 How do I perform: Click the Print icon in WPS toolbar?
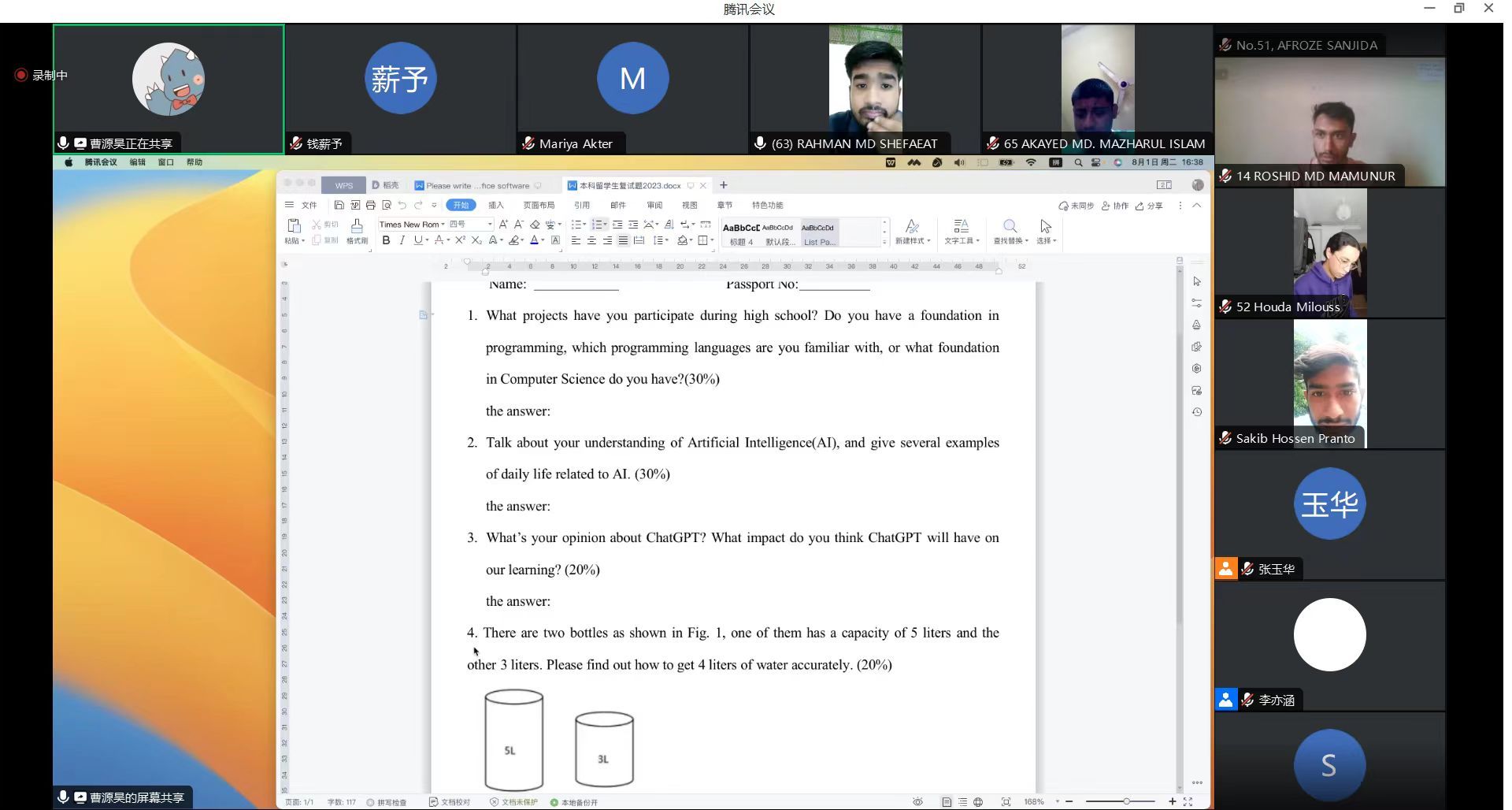coord(370,206)
